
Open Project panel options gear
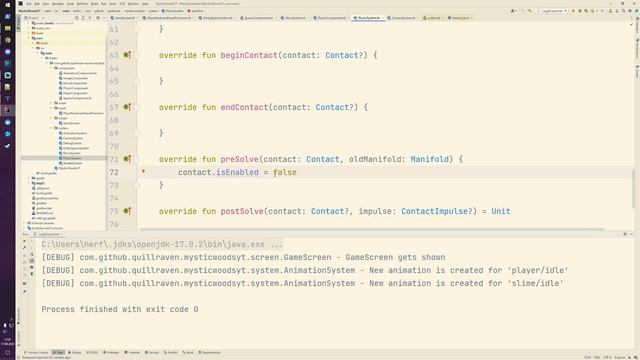[x=98, y=18]
